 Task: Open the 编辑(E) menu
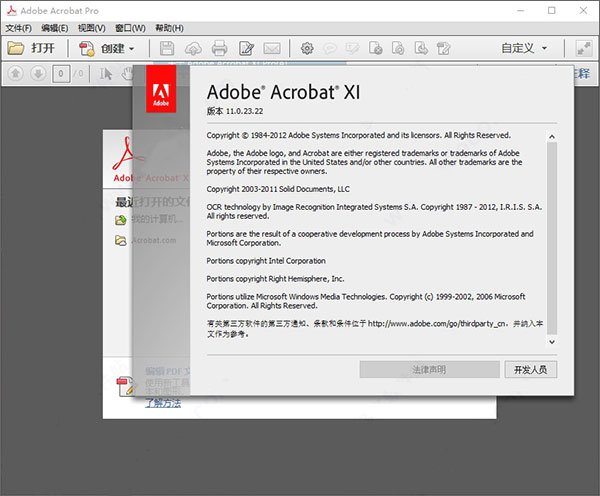[55, 28]
